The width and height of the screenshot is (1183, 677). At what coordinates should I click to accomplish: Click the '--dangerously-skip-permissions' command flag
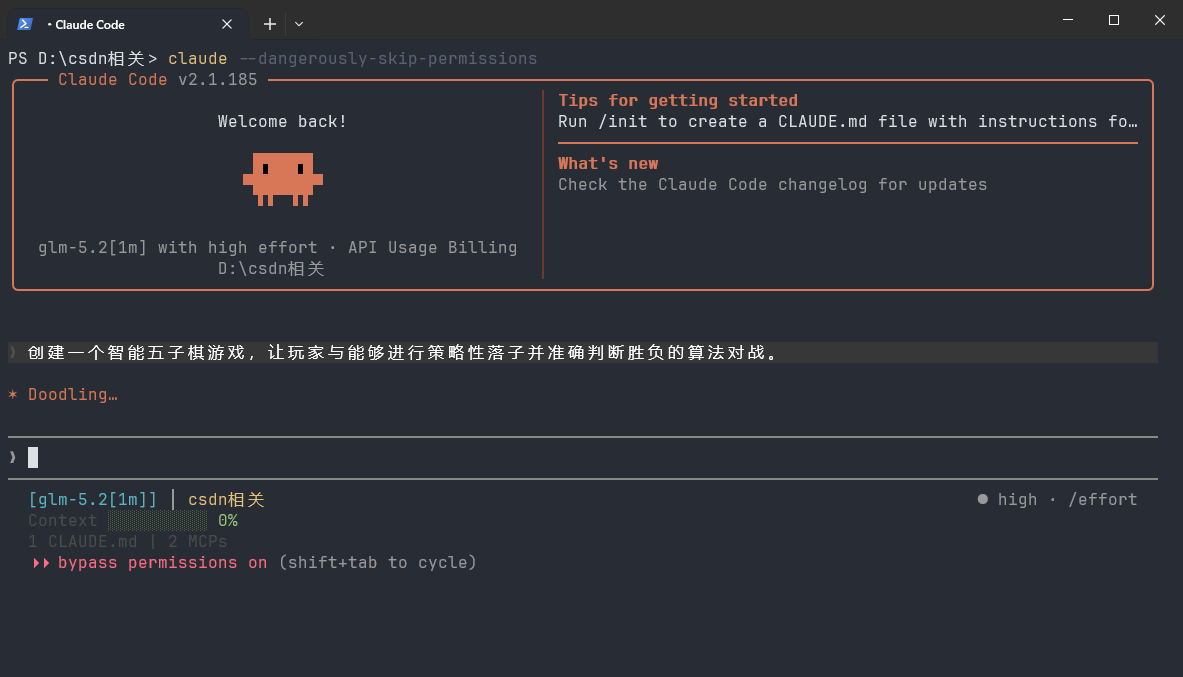tap(388, 59)
